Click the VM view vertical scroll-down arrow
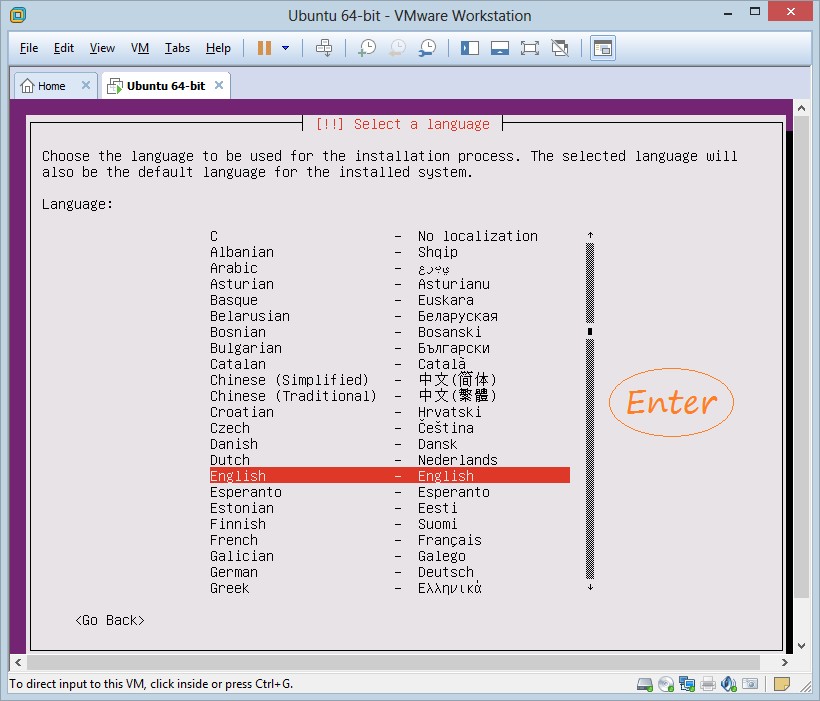 pos(801,646)
